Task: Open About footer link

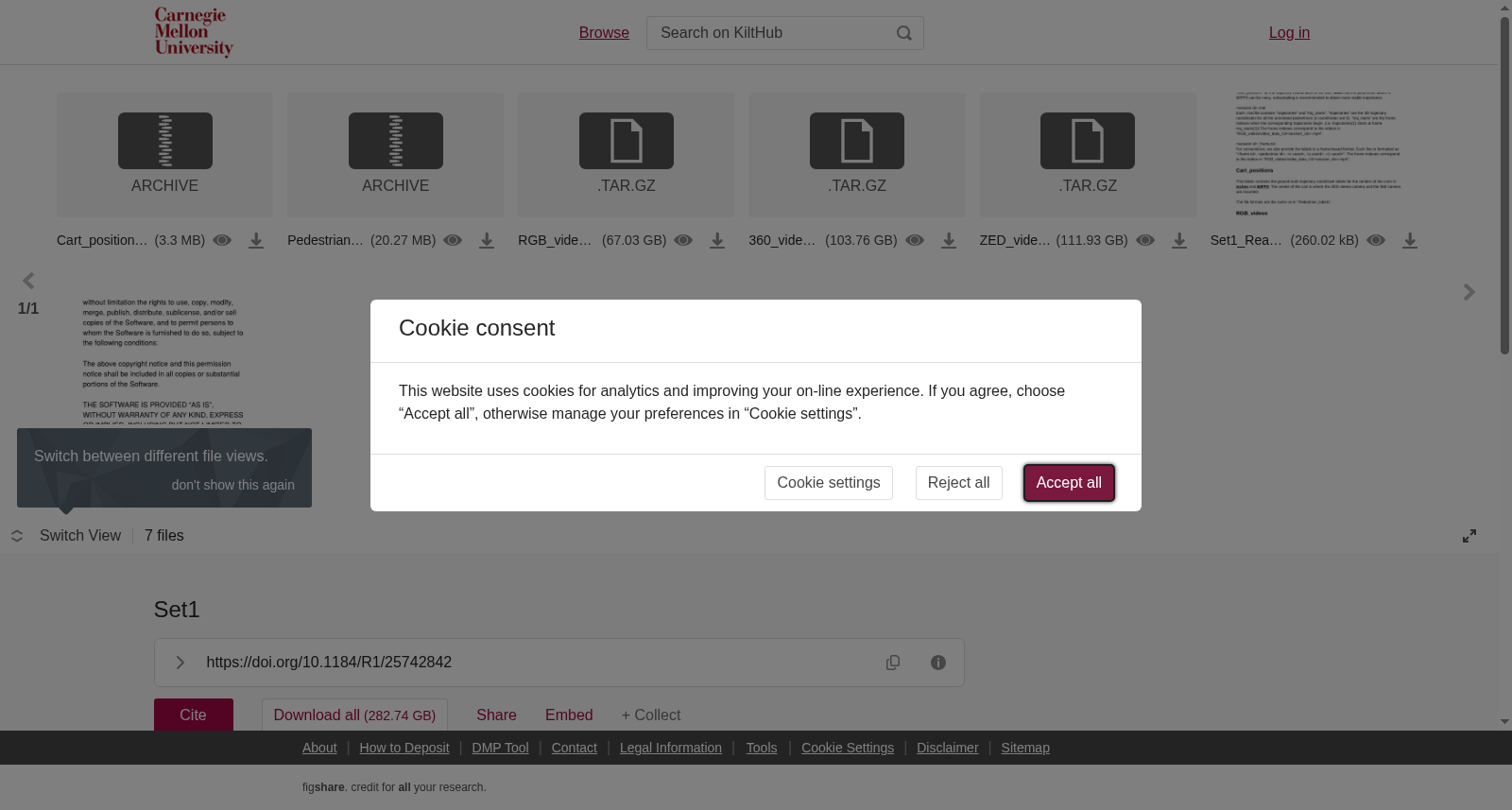Action: coord(319,748)
